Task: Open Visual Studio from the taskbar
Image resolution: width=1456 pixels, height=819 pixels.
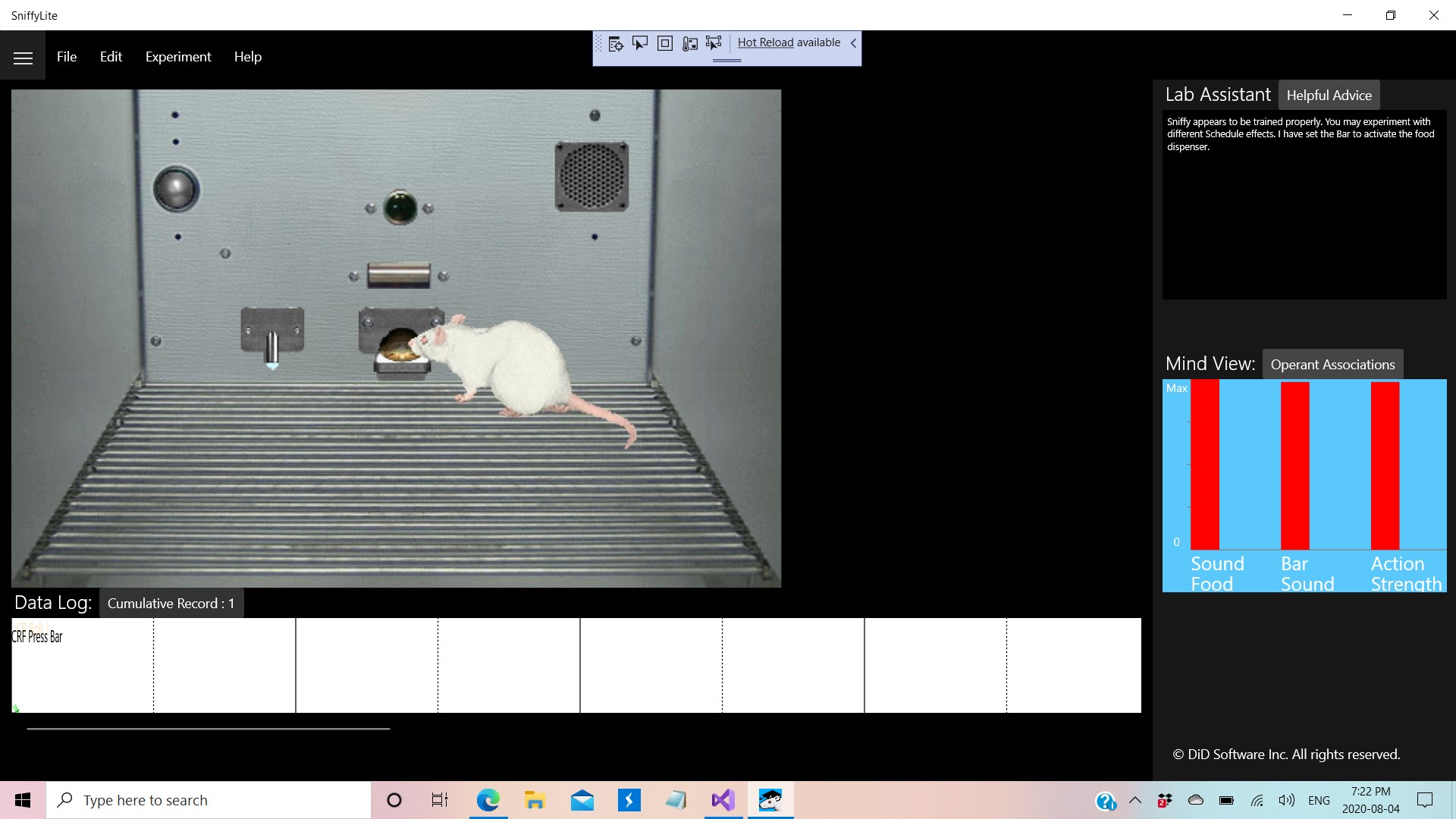Action: [x=723, y=799]
